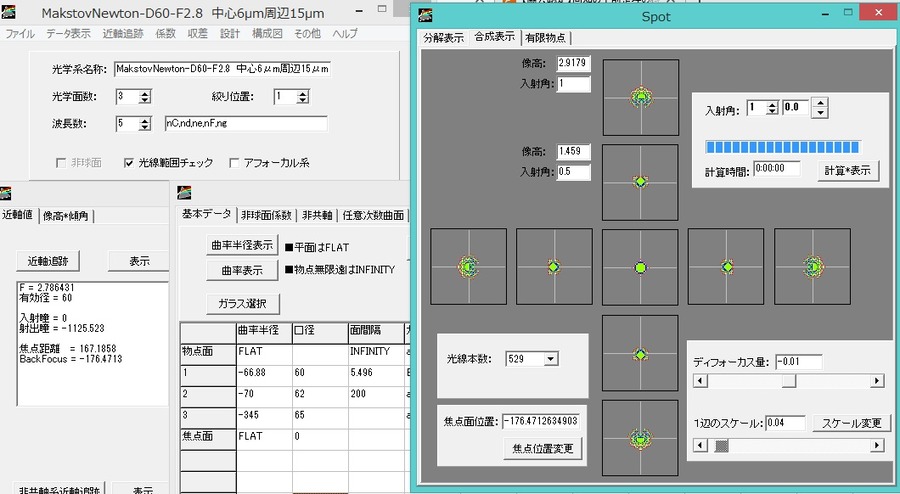
Task: Toggle the 非球面 checkbox
Action: point(61,163)
